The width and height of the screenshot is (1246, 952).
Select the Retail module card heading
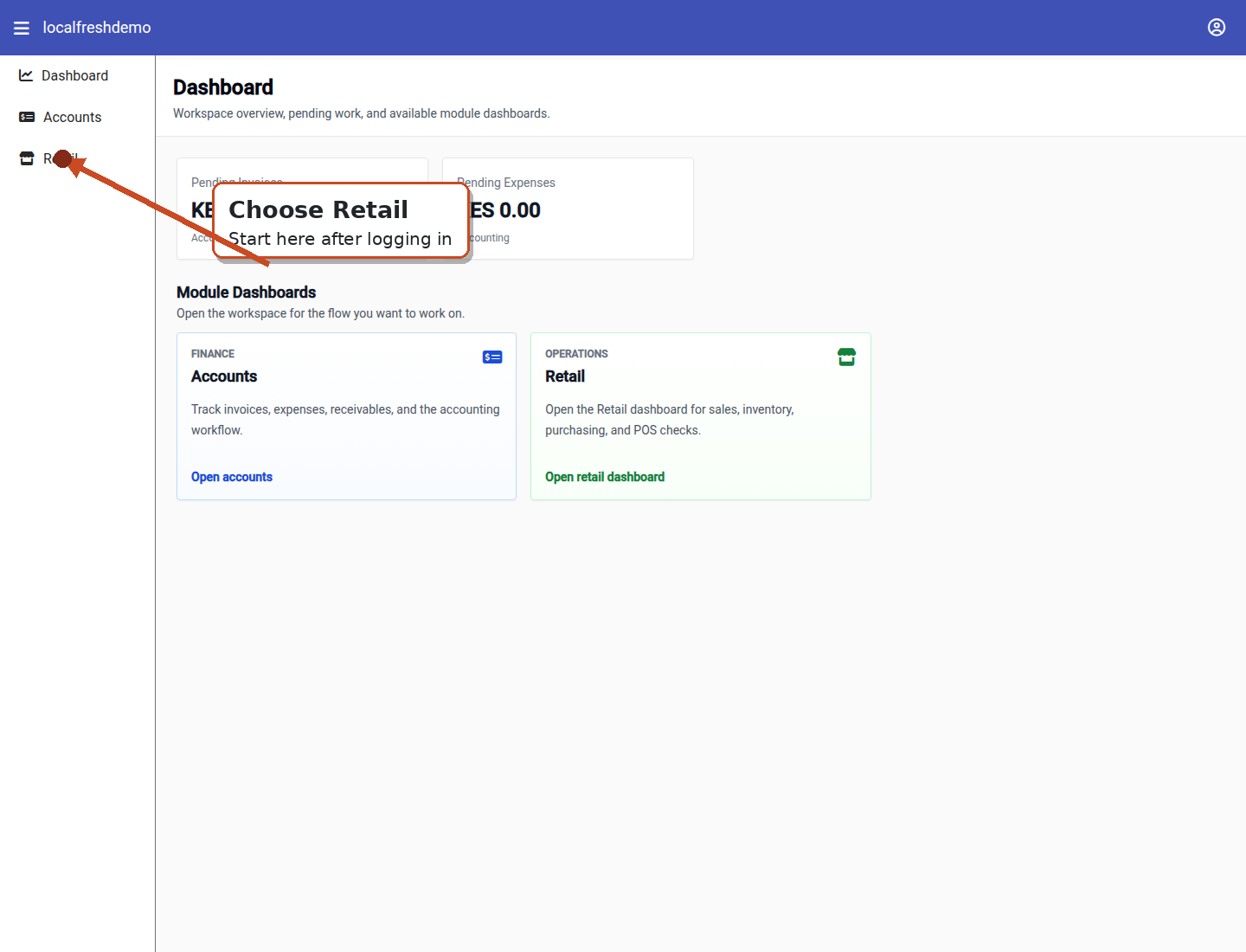(565, 376)
